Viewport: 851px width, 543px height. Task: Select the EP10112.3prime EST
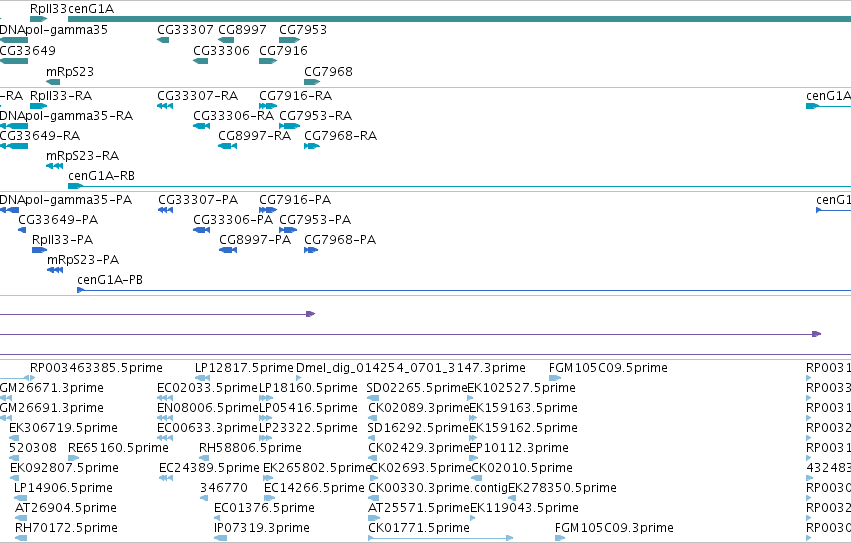pos(473,458)
